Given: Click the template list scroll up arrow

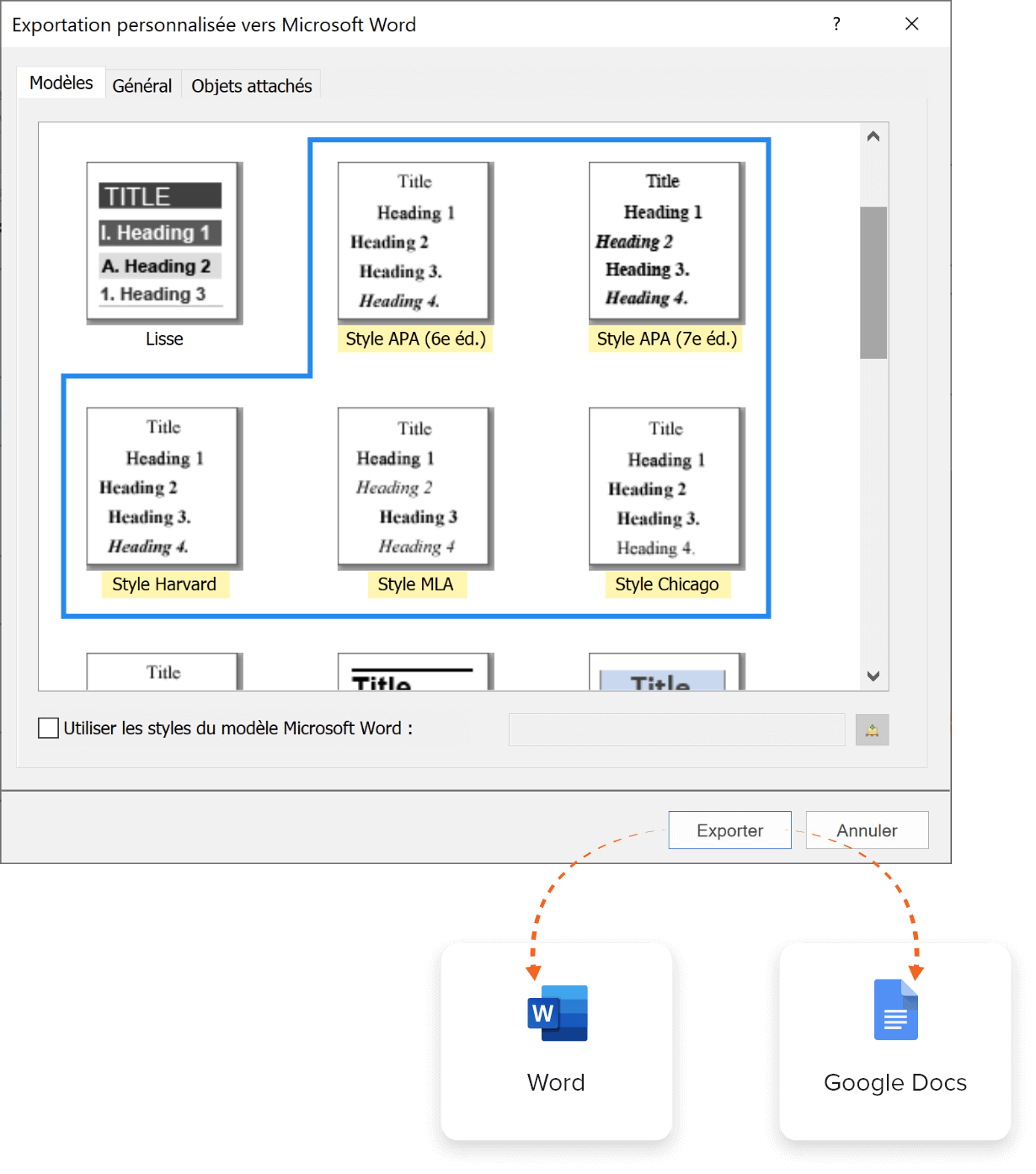Looking at the screenshot, I should [x=873, y=136].
